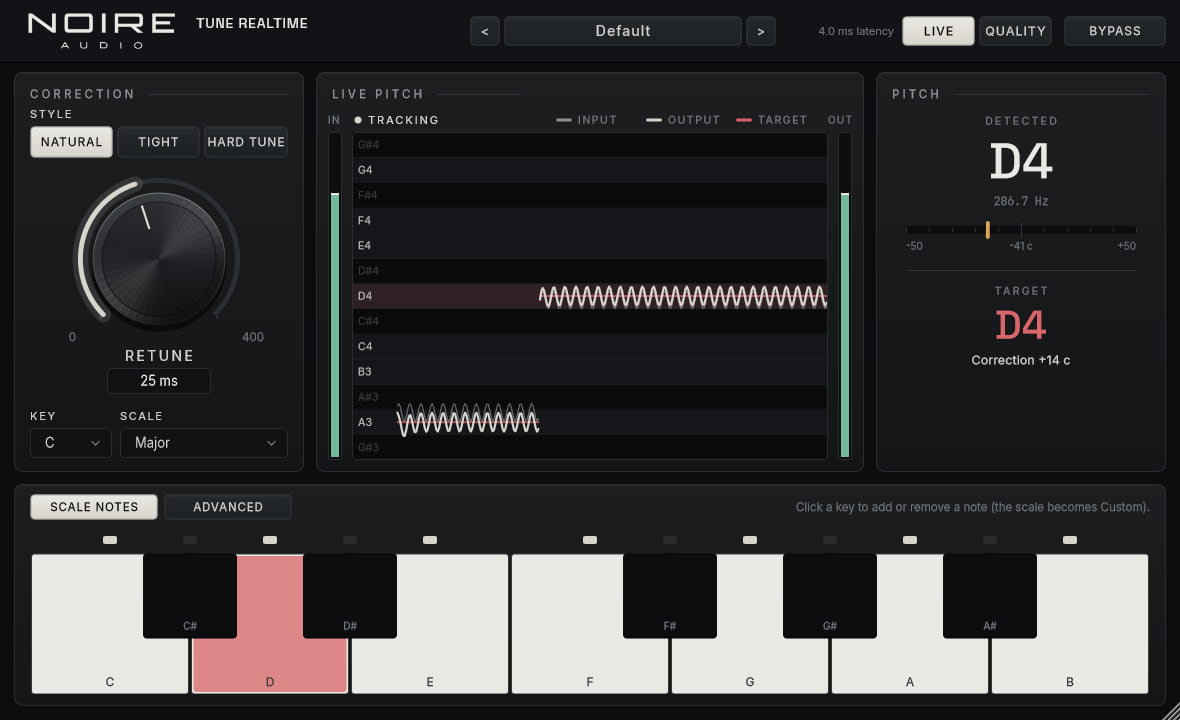1180x720 pixels.
Task: Toggle the indicator above the F# key
Action: click(670, 540)
